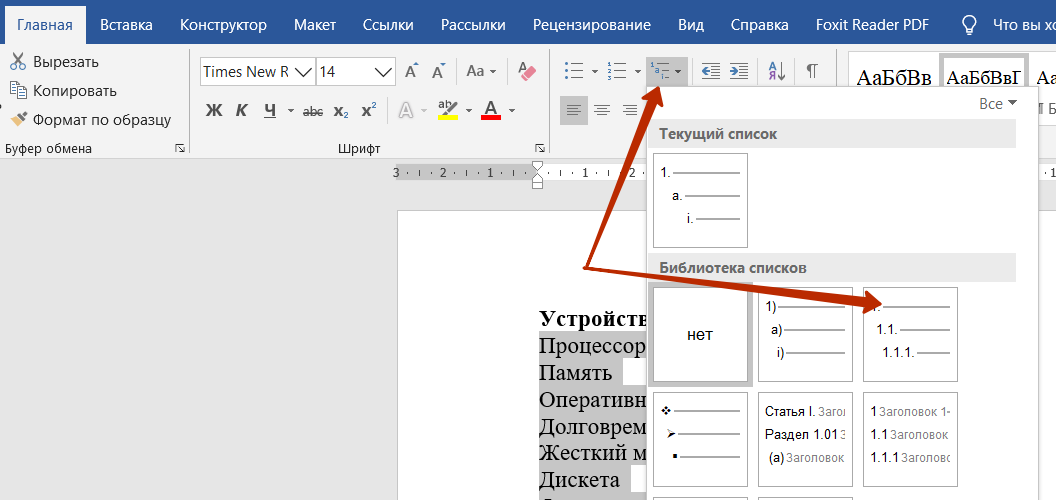Choose the 'нет' list option
The width and height of the screenshot is (1056, 500).
click(700, 334)
